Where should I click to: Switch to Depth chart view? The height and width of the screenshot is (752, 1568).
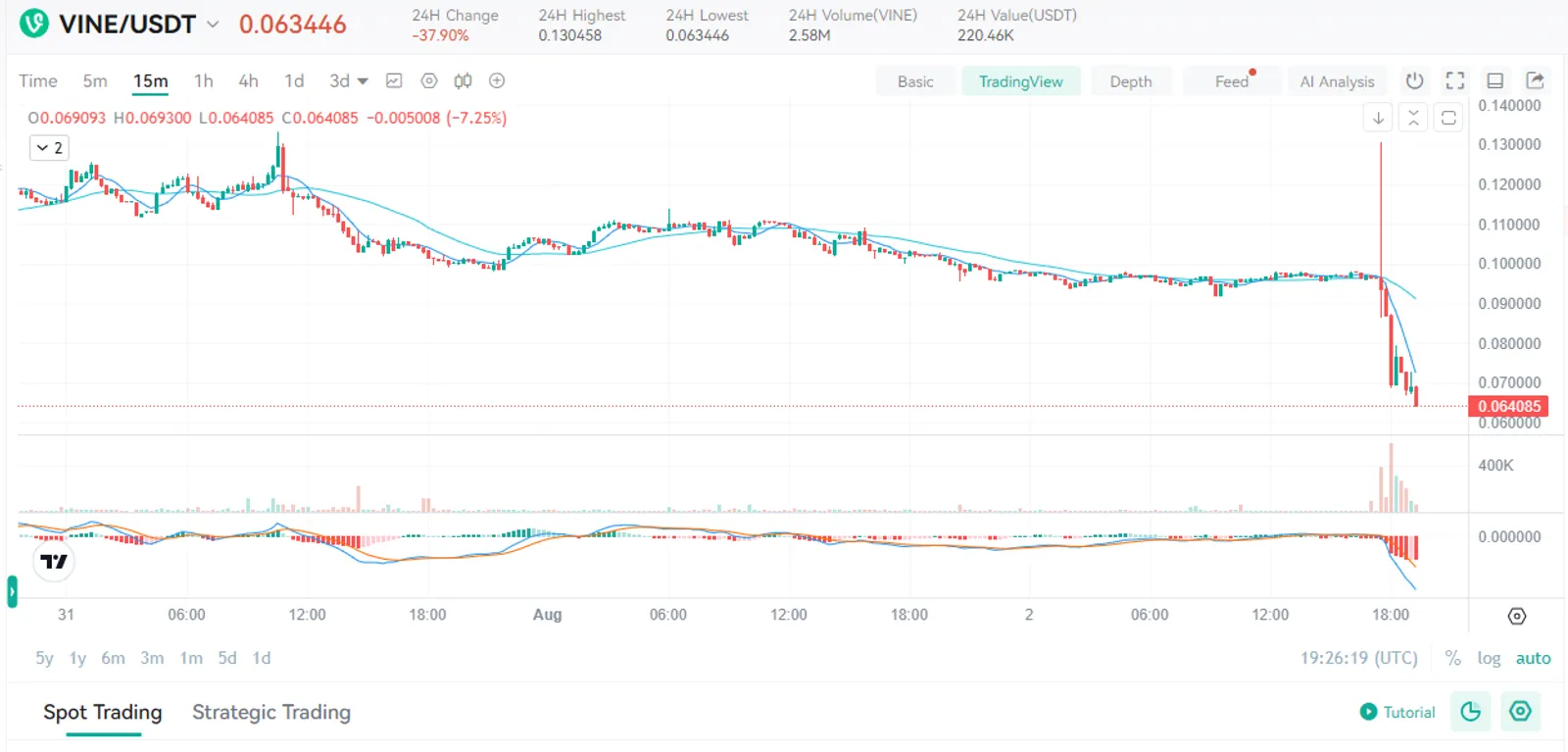[1131, 81]
